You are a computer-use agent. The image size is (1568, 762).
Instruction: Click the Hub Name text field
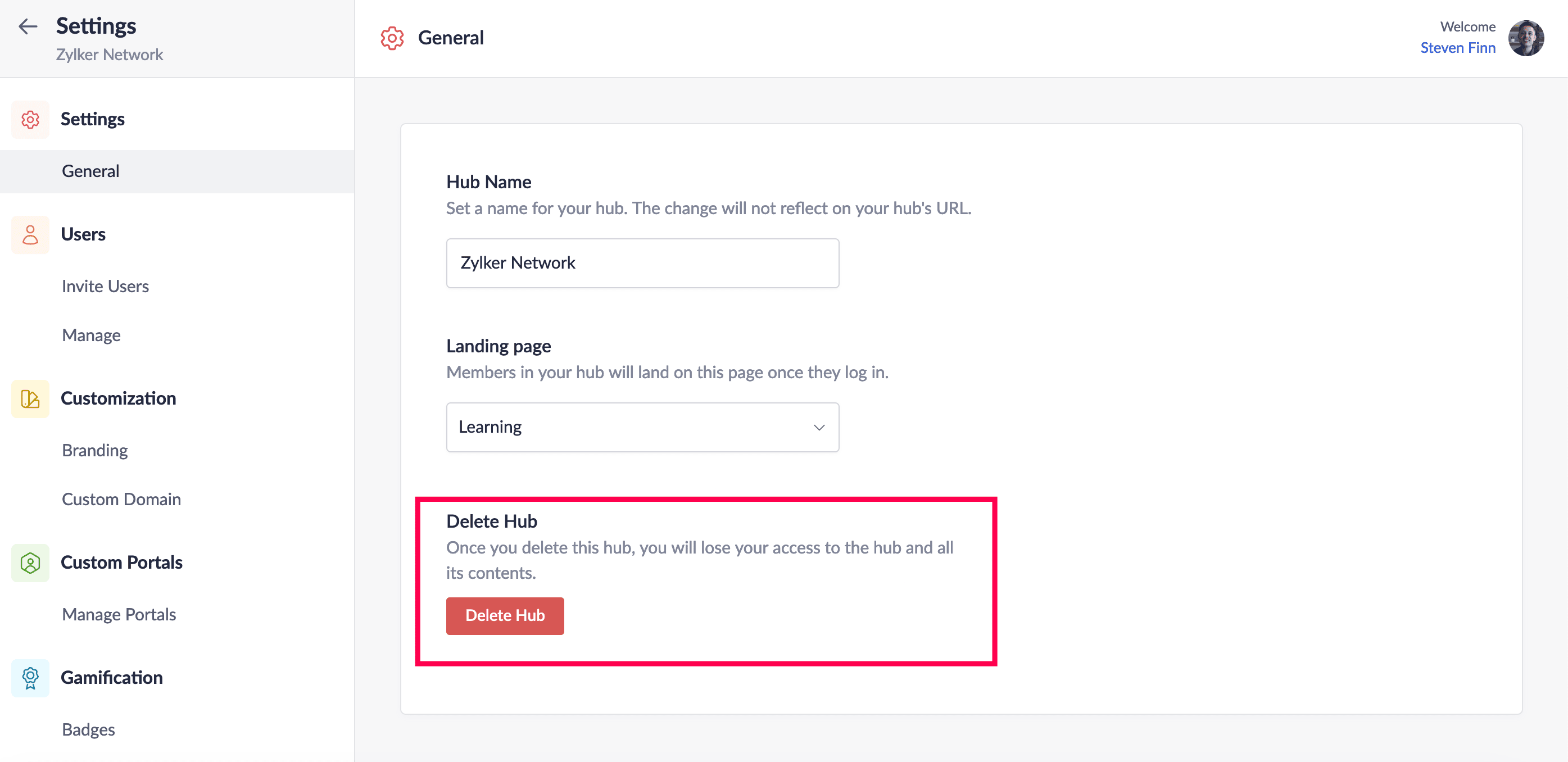[642, 263]
